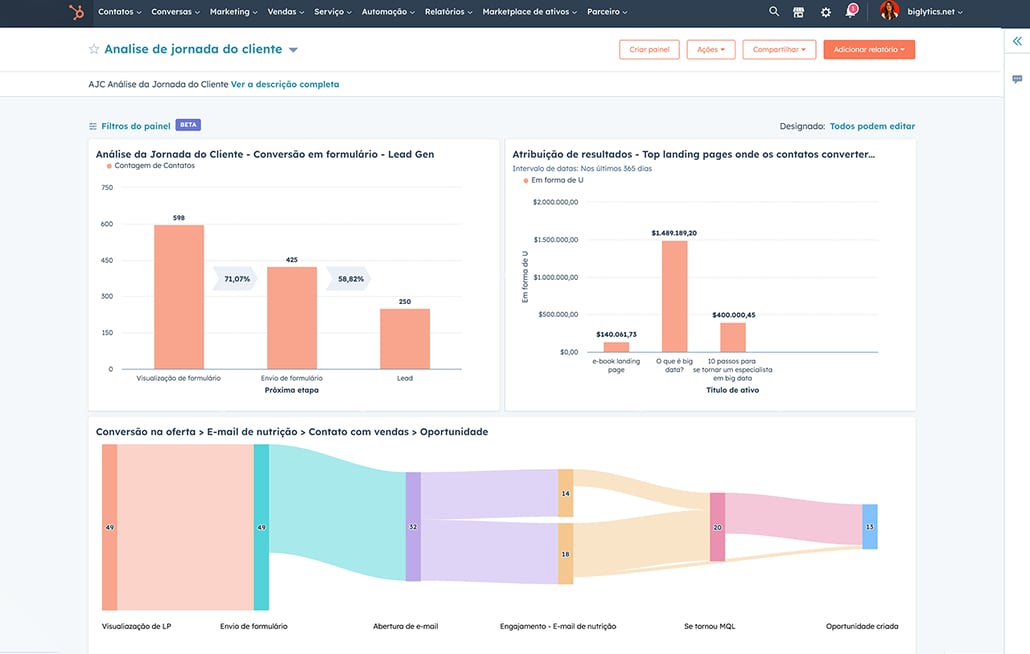Click the biglytics.net profile avatar

(x=889, y=11)
